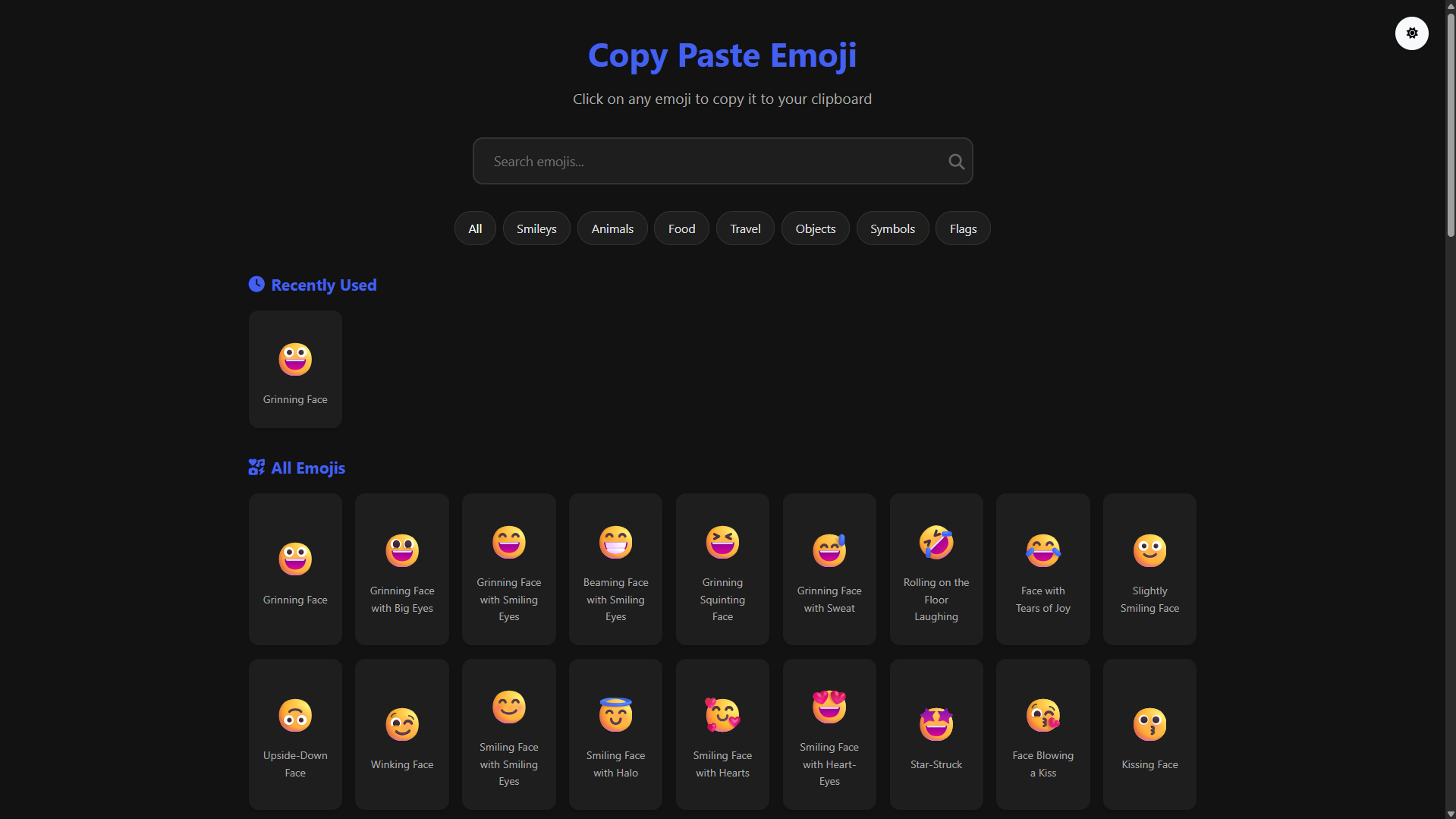Copy the Smiling Face with Halo emoji
This screenshot has height=819, width=1456.
615,734
